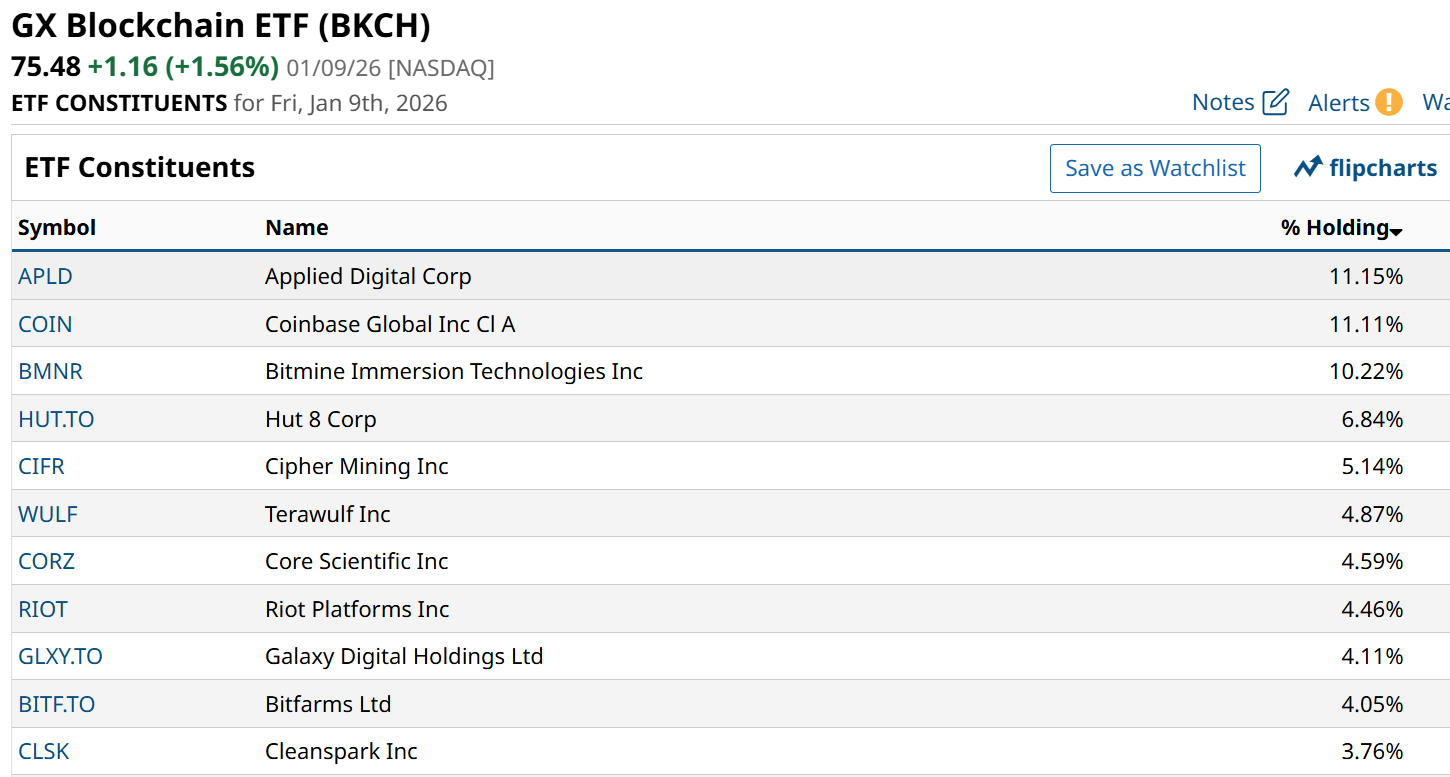Image resolution: width=1450 pixels, height=777 pixels.
Task: Open the Notes link text
Action: 1223,102
